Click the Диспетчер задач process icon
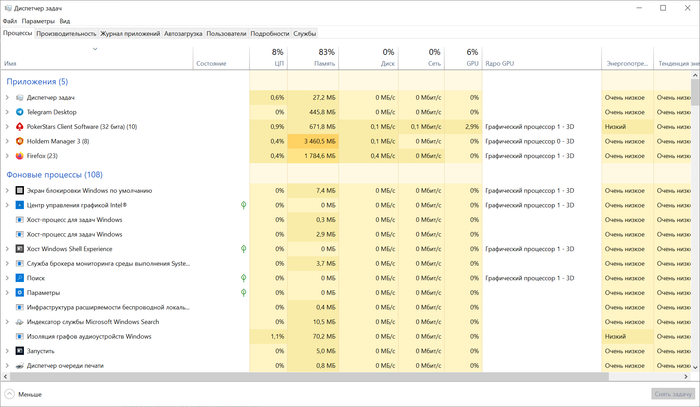Screen dimensions: 700x407 pos(20,97)
